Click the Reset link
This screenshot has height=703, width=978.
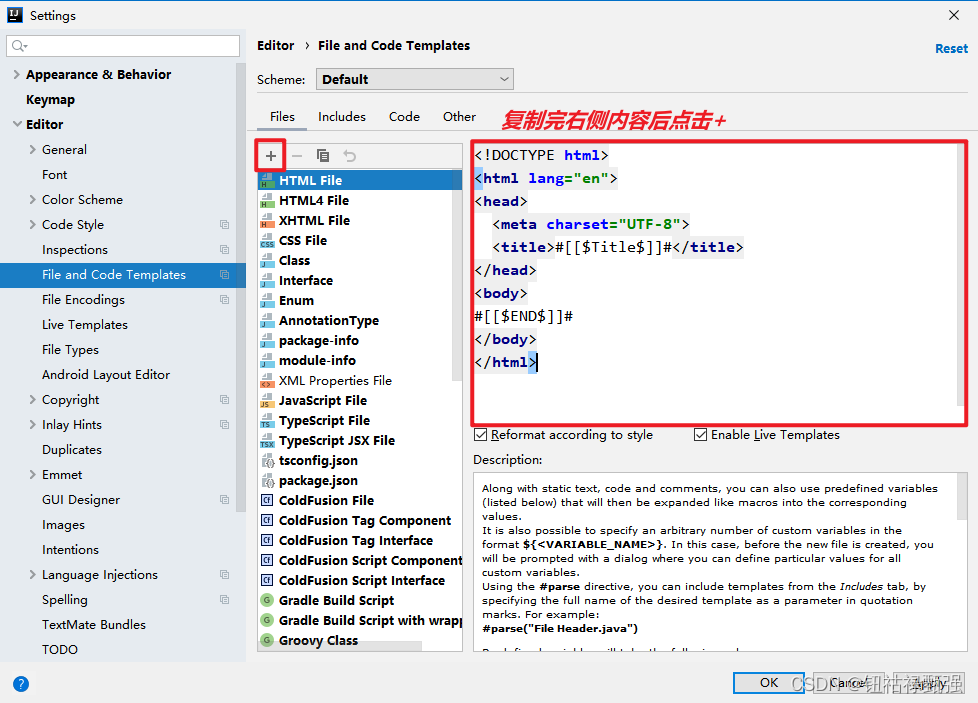coord(951,48)
